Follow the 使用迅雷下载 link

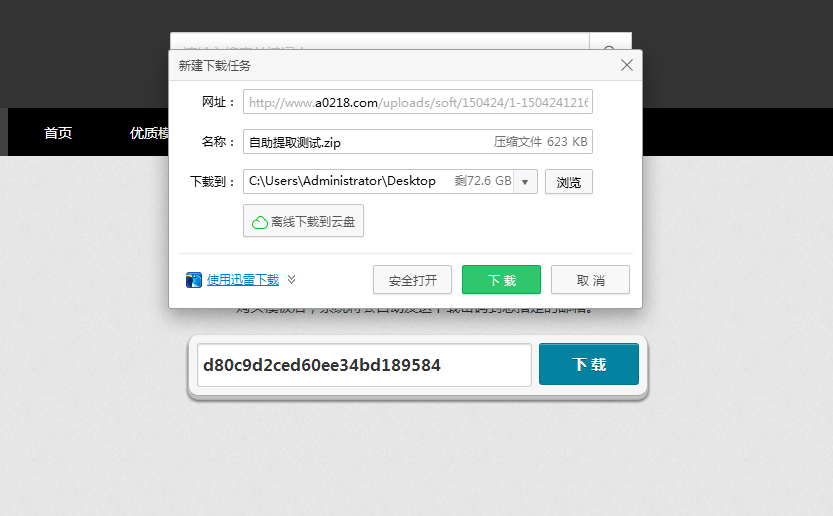tap(242, 280)
